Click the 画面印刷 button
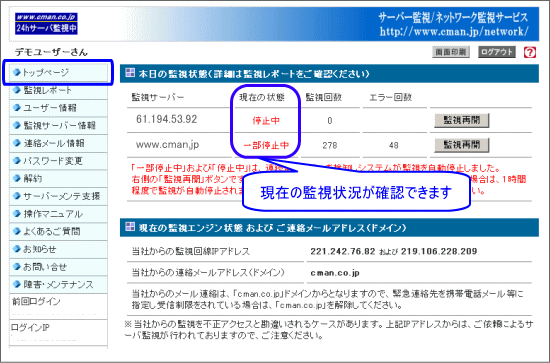Screen dimensions: 550x363 pyautogui.click(x=451, y=52)
